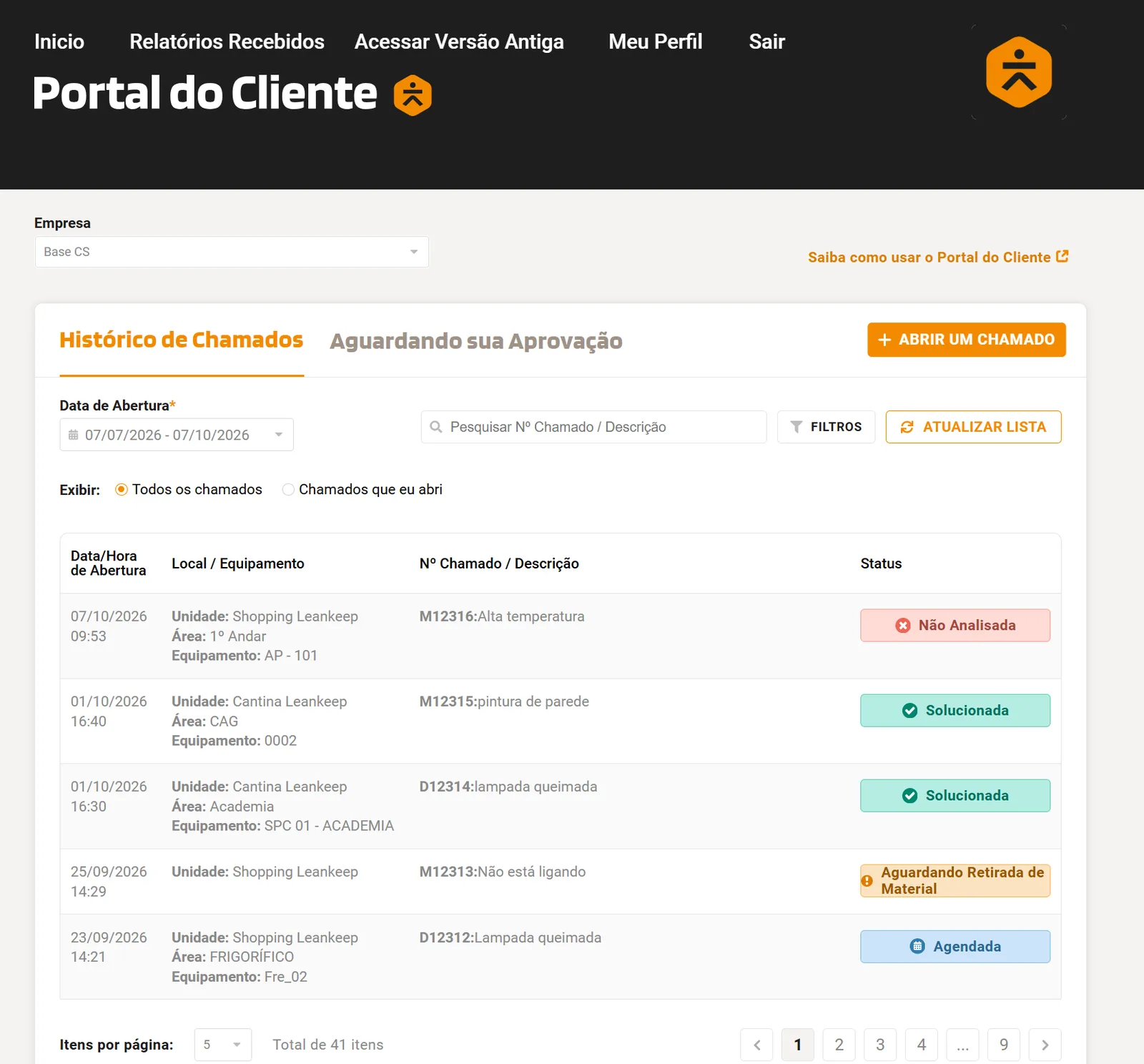Click the red X icon in Não Analisada status
Screen dimensions: 1144x1064
(903, 626)
